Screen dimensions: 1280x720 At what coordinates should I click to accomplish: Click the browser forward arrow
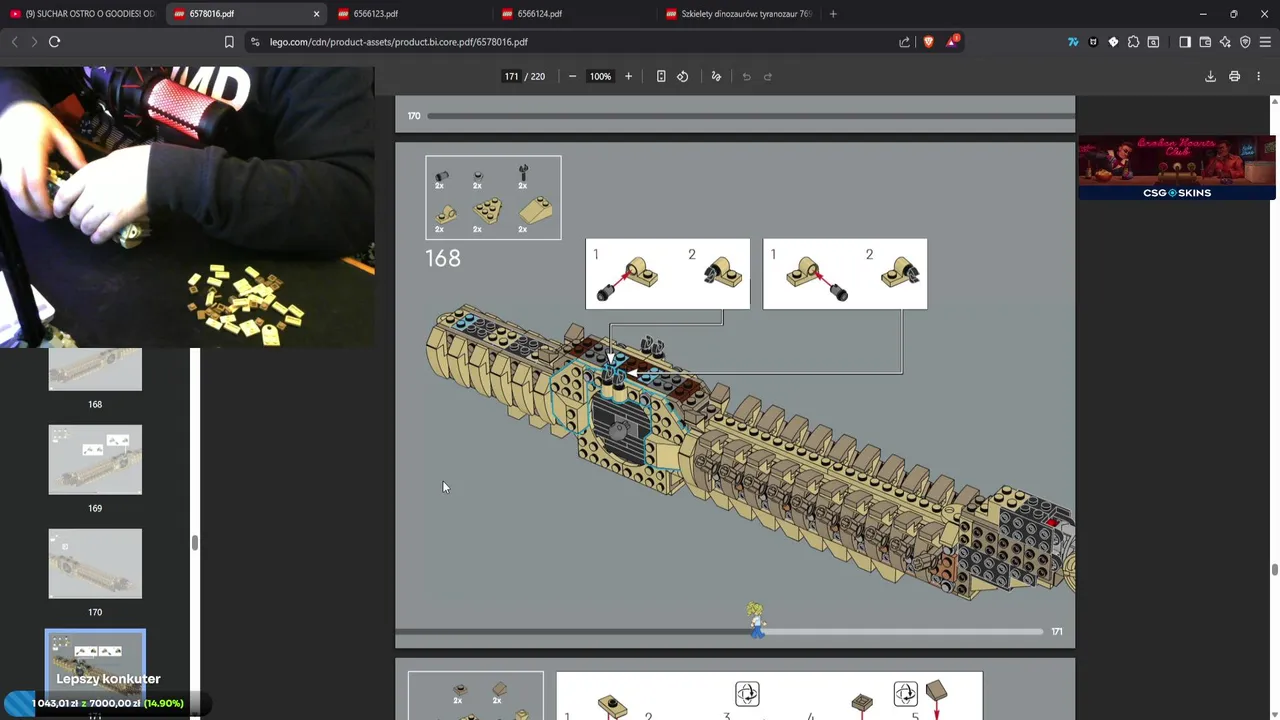34,42
